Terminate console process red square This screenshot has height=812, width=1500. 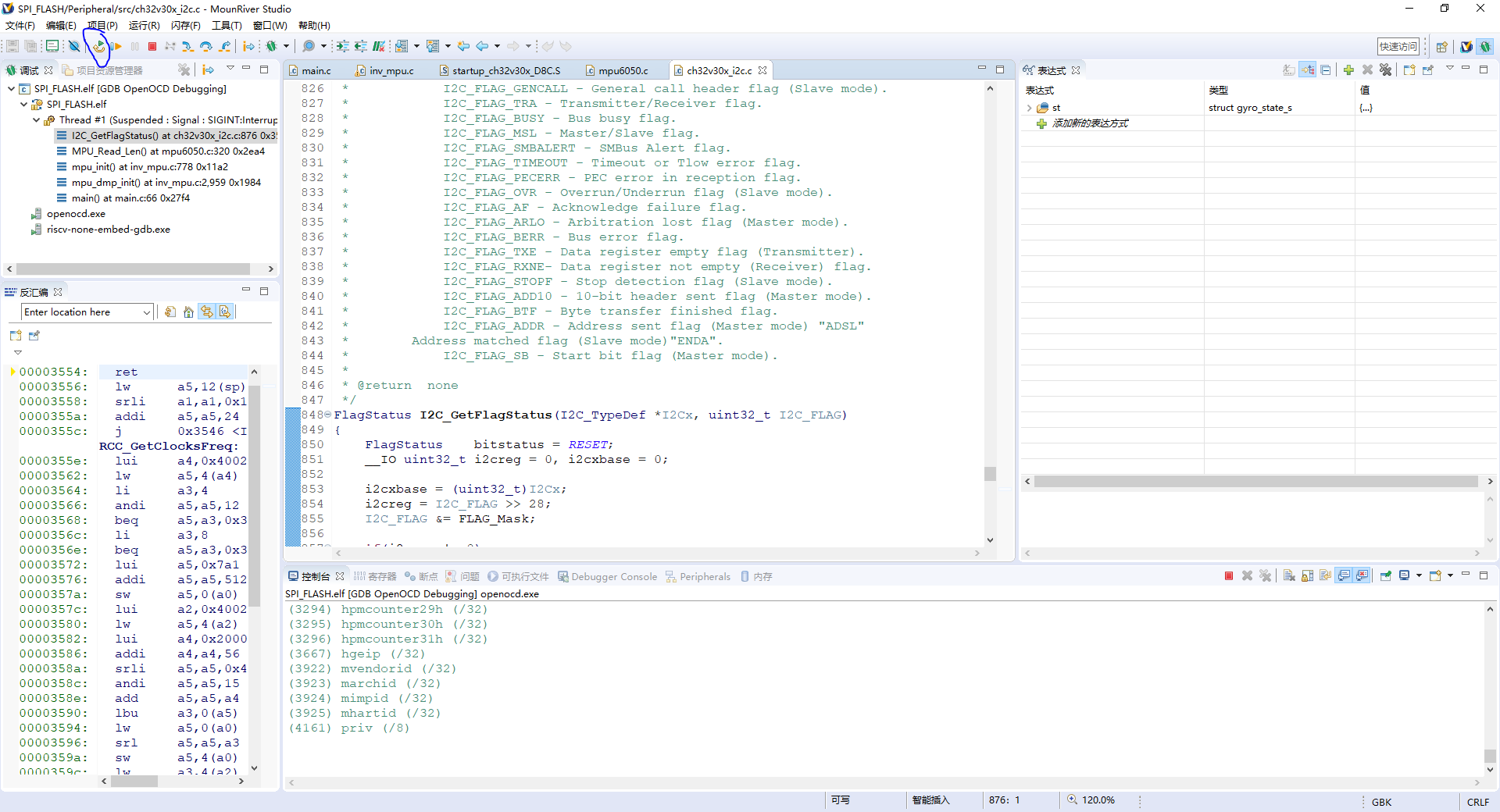point(1229,576)
